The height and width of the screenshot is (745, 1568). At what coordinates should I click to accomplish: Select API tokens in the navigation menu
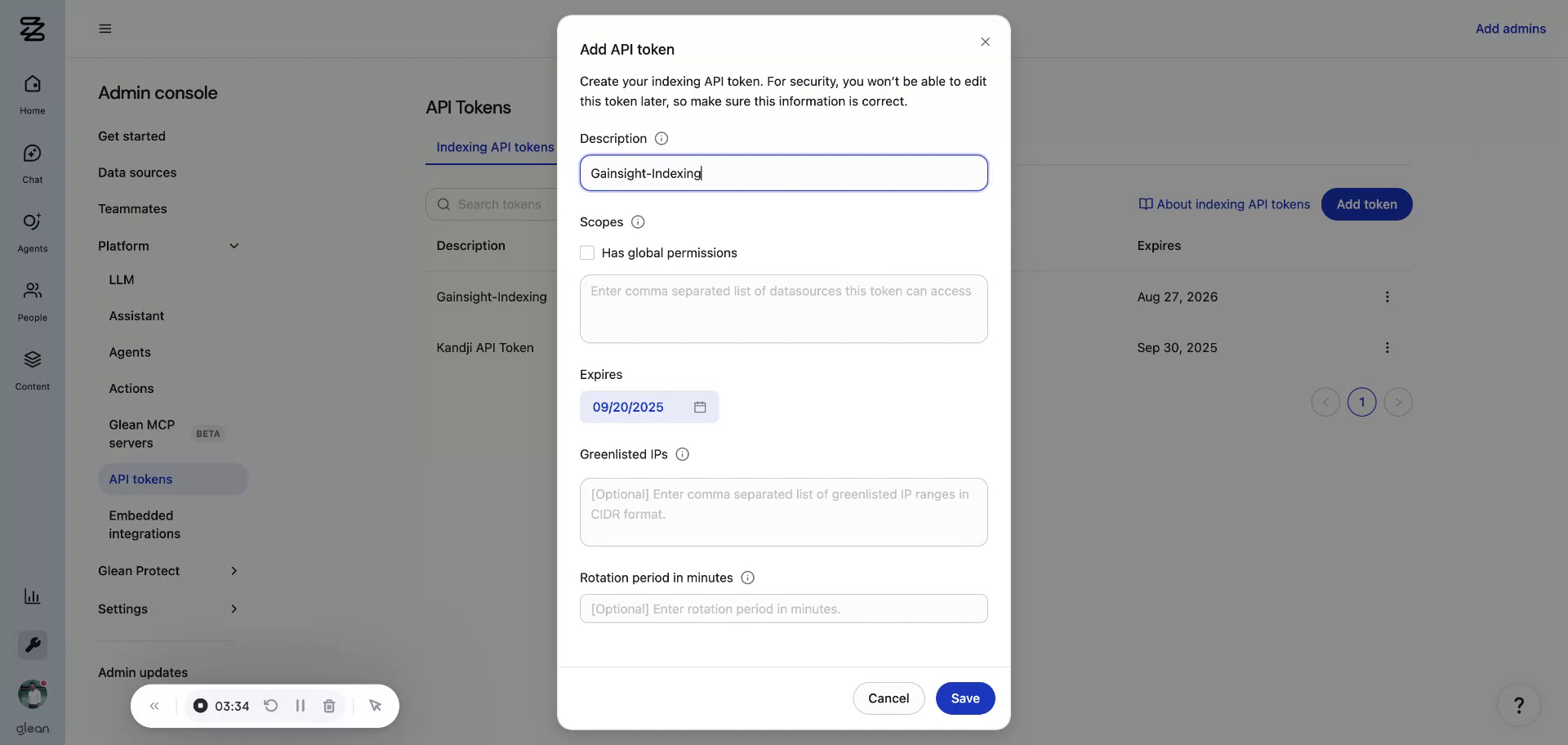[x=140, y=479]
